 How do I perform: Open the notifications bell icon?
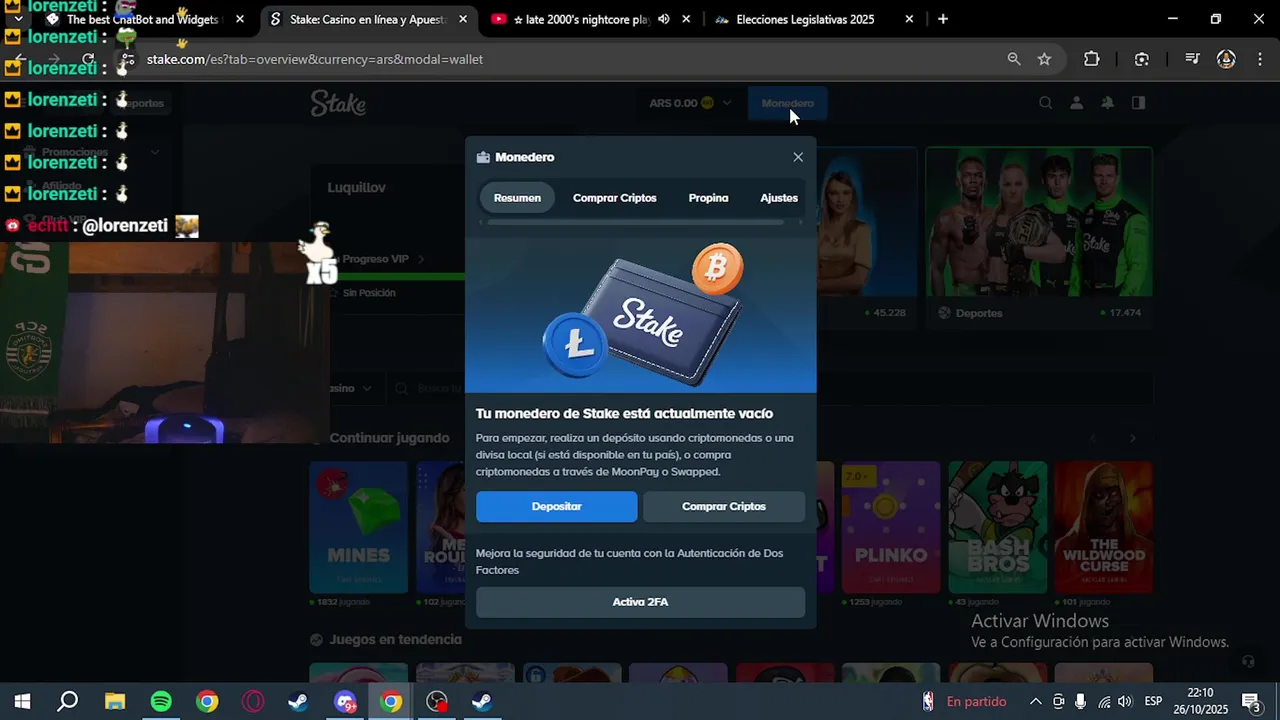(1108, 103)
